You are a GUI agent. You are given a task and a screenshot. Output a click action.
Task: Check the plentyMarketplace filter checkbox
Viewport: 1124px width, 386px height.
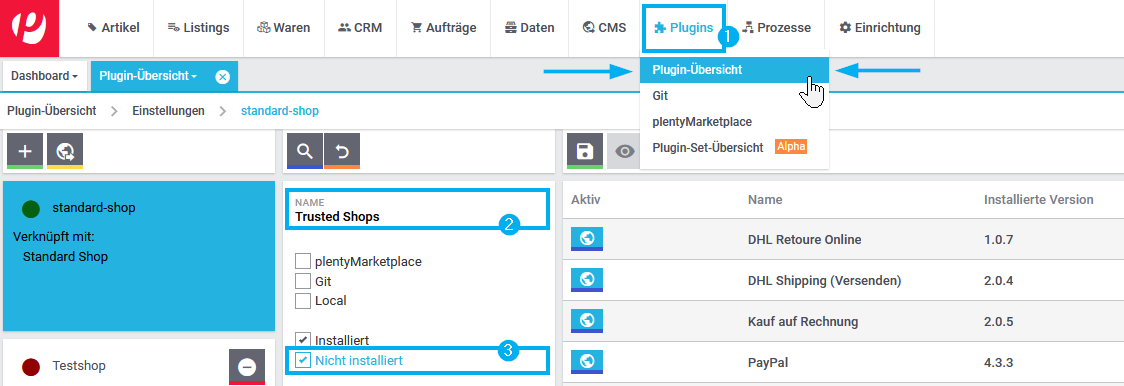click(303, 261)
